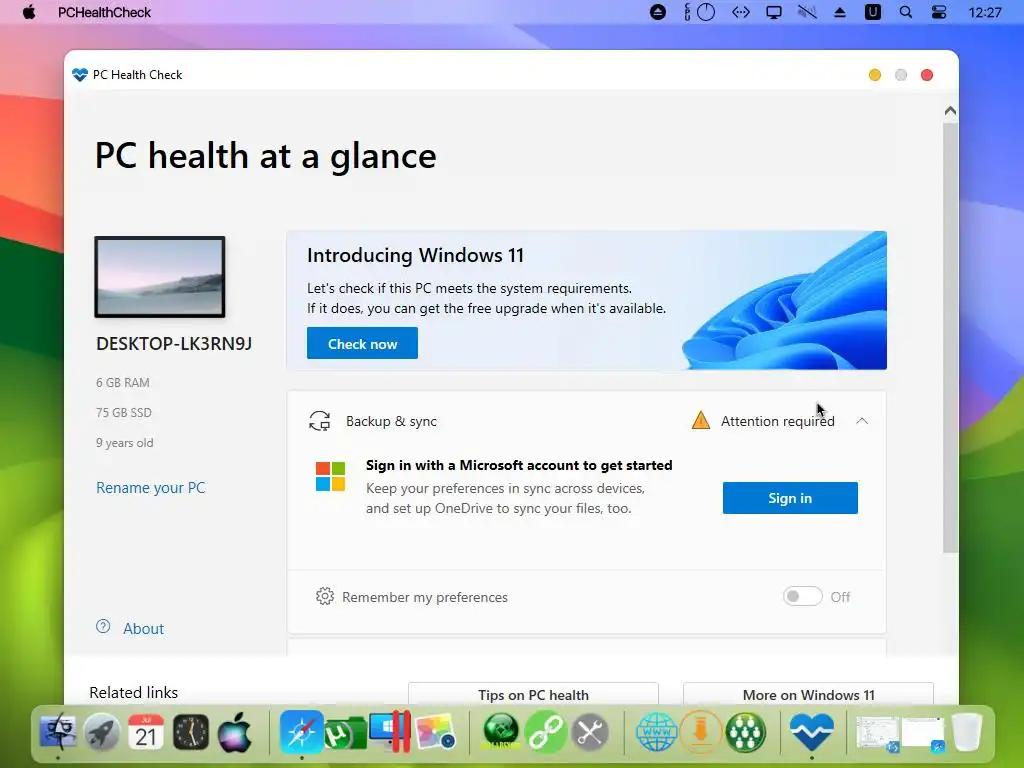Click the PC Health Check heart icon in title bar
Viewport: 1024px width, 768px height.
80,74
